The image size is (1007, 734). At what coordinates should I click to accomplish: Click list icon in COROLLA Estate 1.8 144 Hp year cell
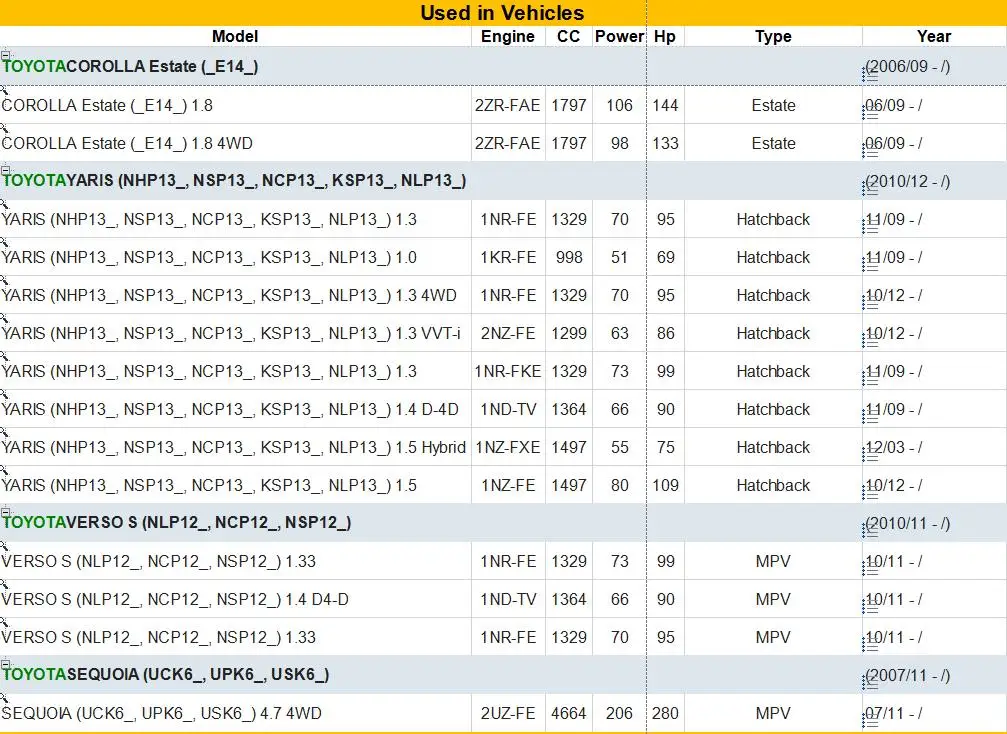tap(870, 114)
